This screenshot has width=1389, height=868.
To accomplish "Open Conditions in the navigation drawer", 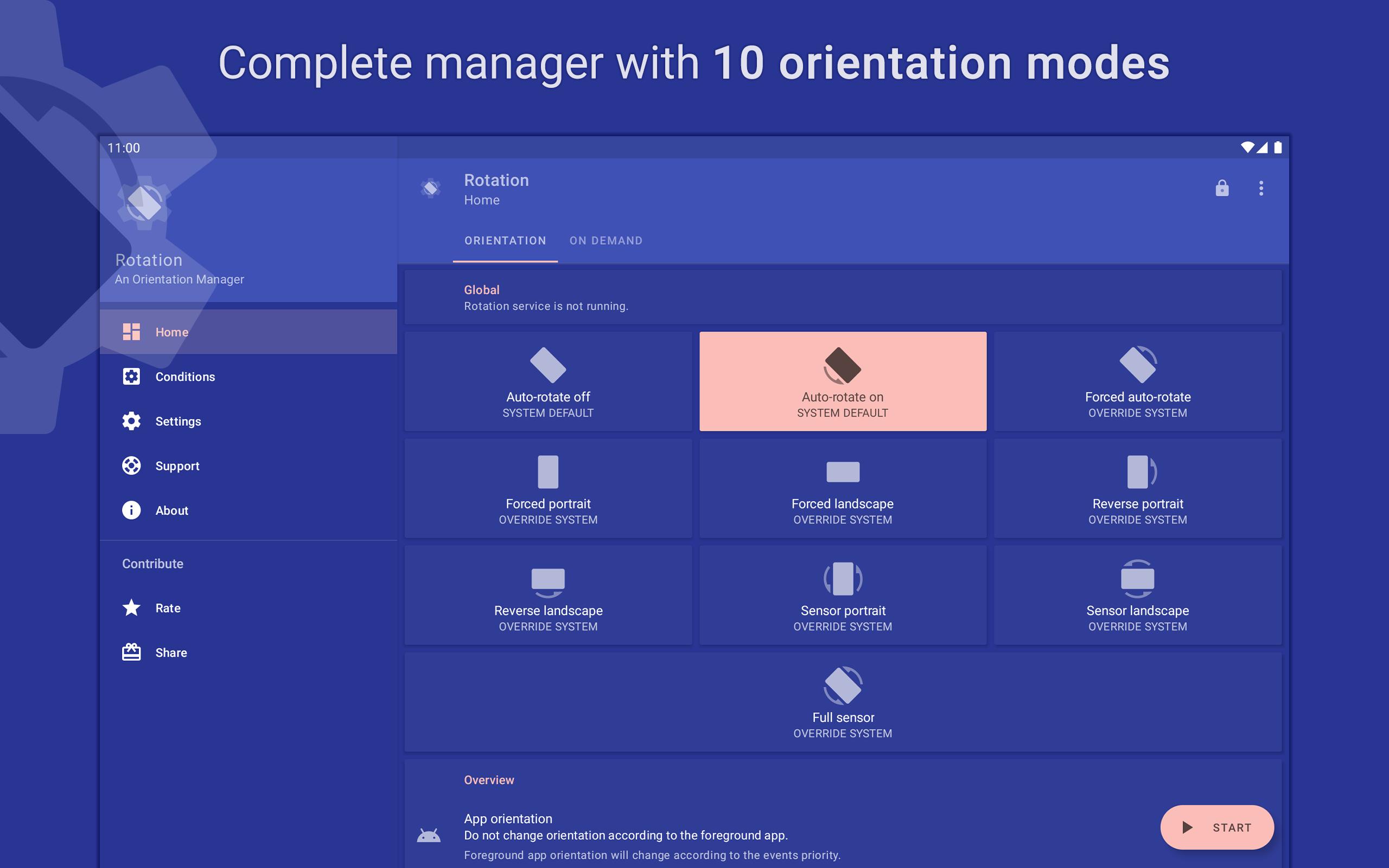I will point(249,376).
